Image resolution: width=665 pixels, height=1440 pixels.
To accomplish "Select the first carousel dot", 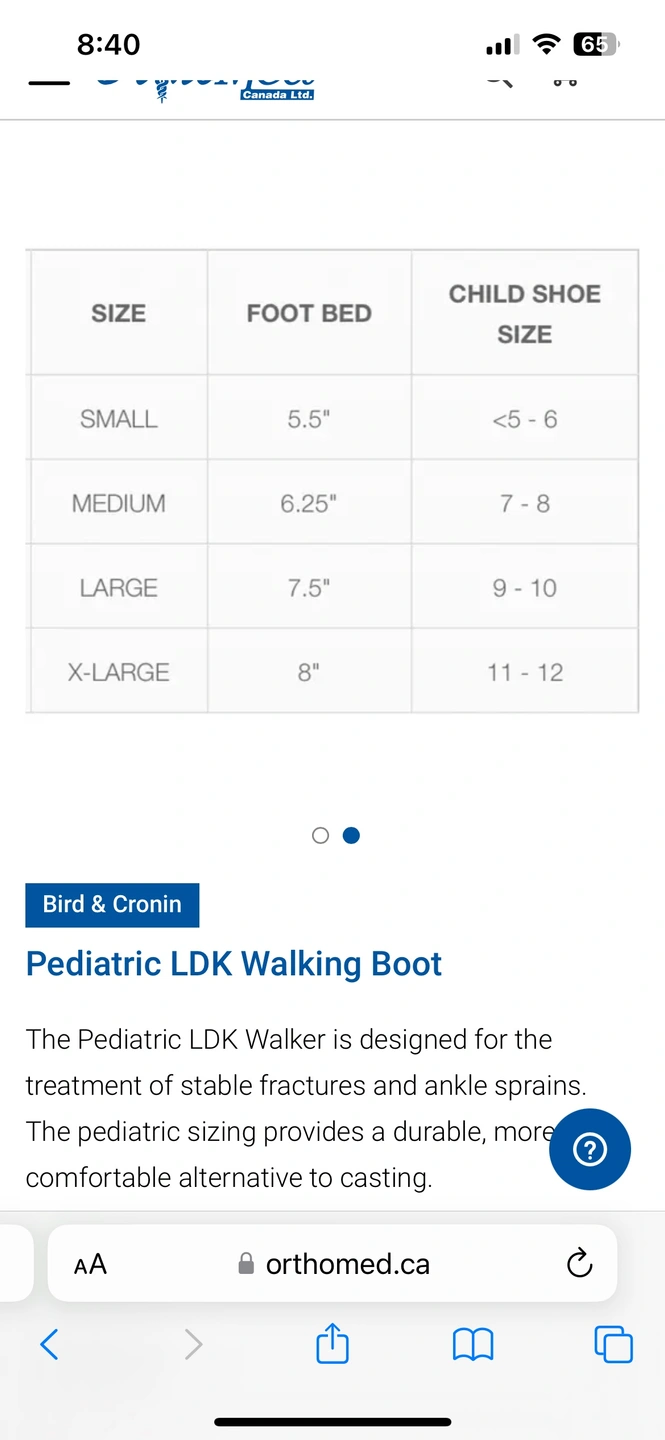I will (x=320, y=835).
